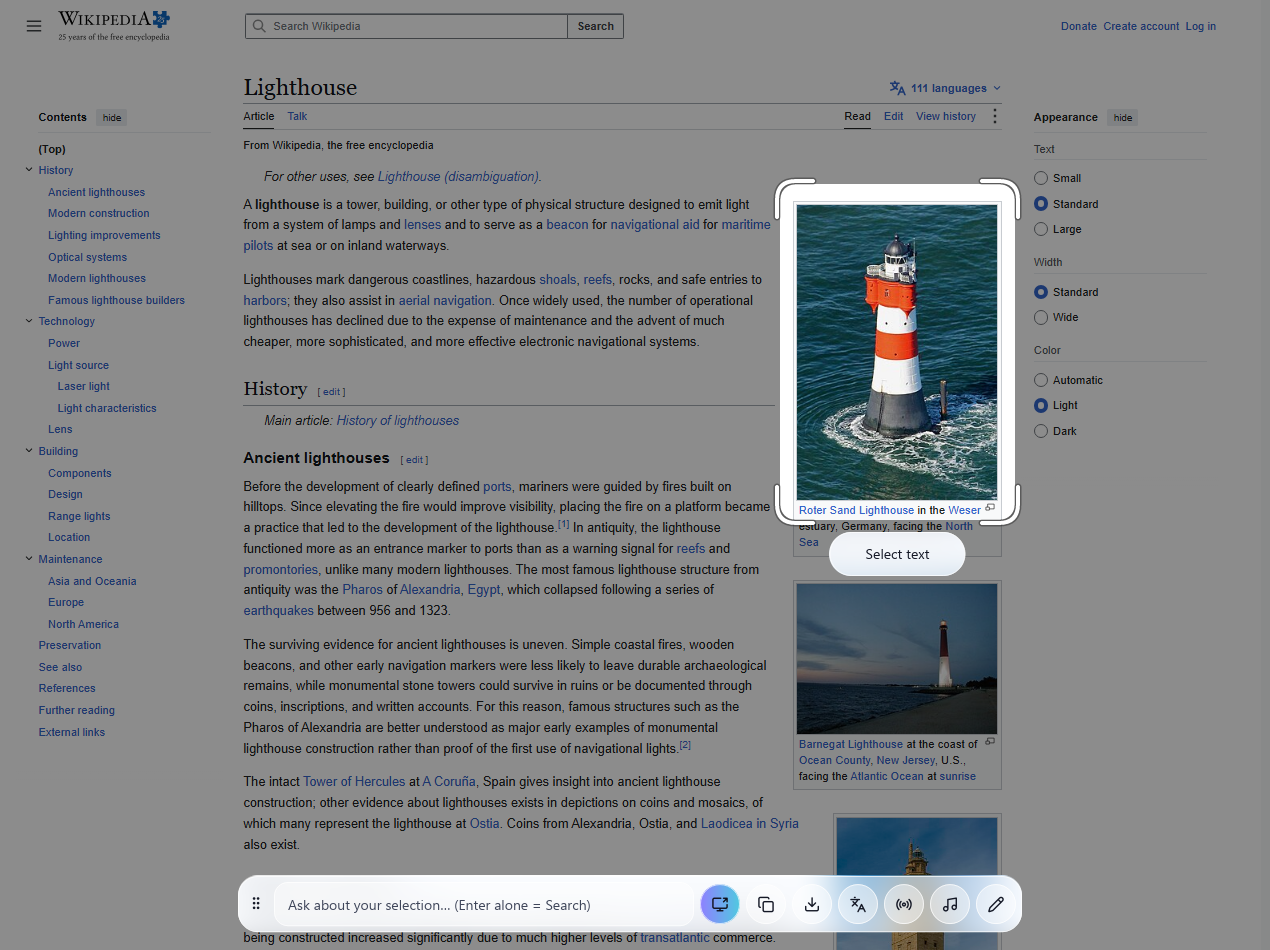
Task: Switch to the Read tab
Action: [x=857, y=116]
